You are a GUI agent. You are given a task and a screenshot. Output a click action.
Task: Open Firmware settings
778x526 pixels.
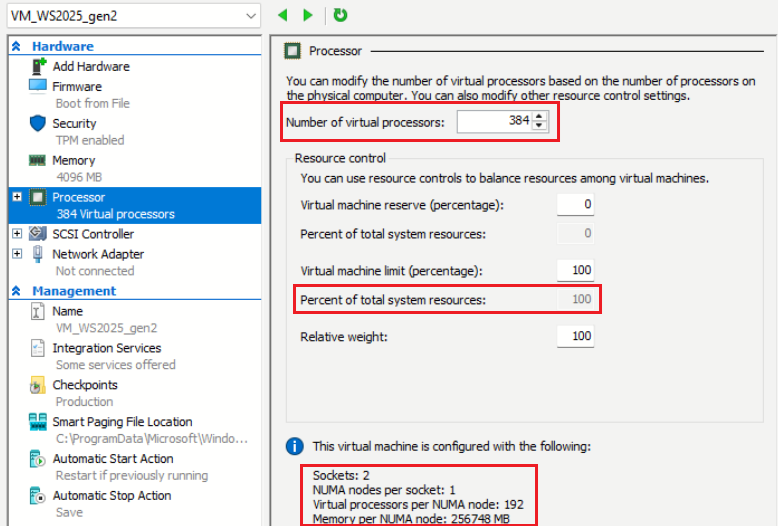77,87
